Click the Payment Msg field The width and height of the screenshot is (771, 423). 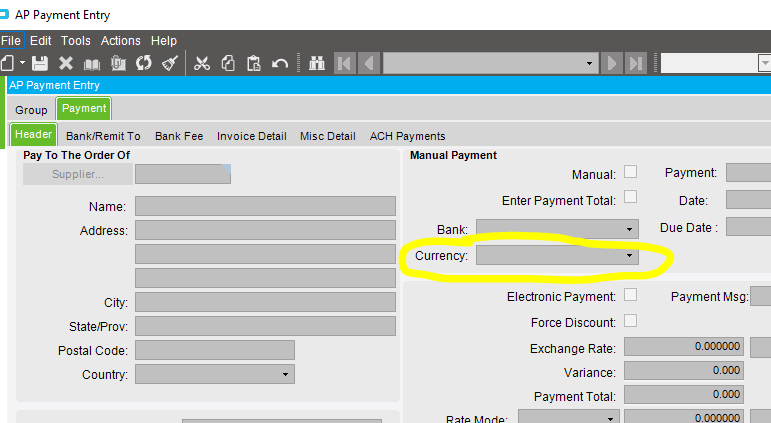[761, 297]
